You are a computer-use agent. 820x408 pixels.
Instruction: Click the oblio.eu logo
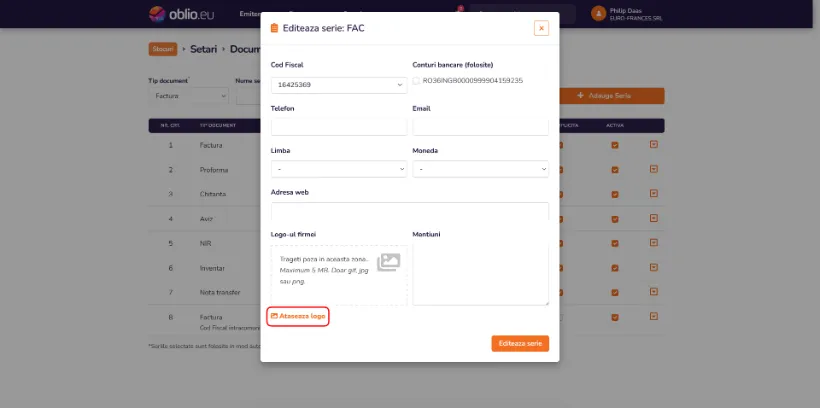tap(181, 14)
